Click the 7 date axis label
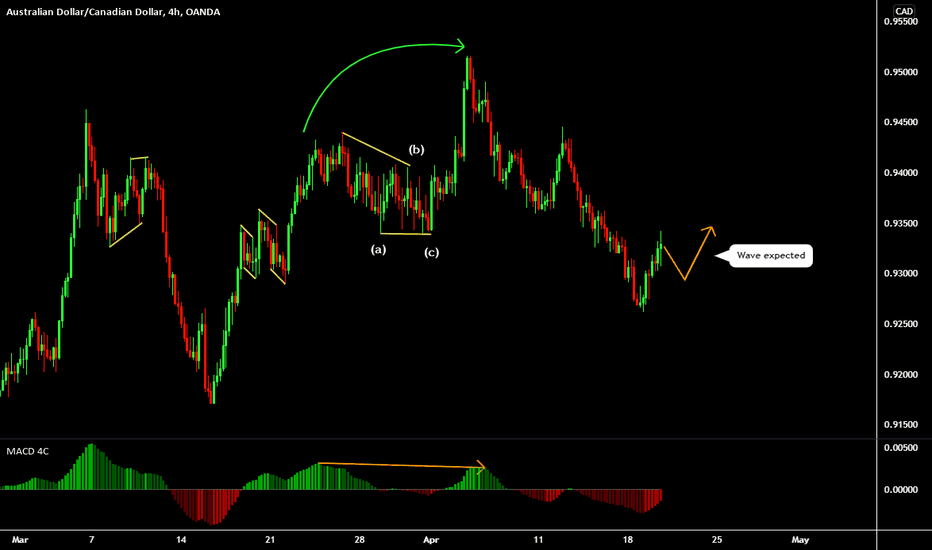 (x=92, y=540)
